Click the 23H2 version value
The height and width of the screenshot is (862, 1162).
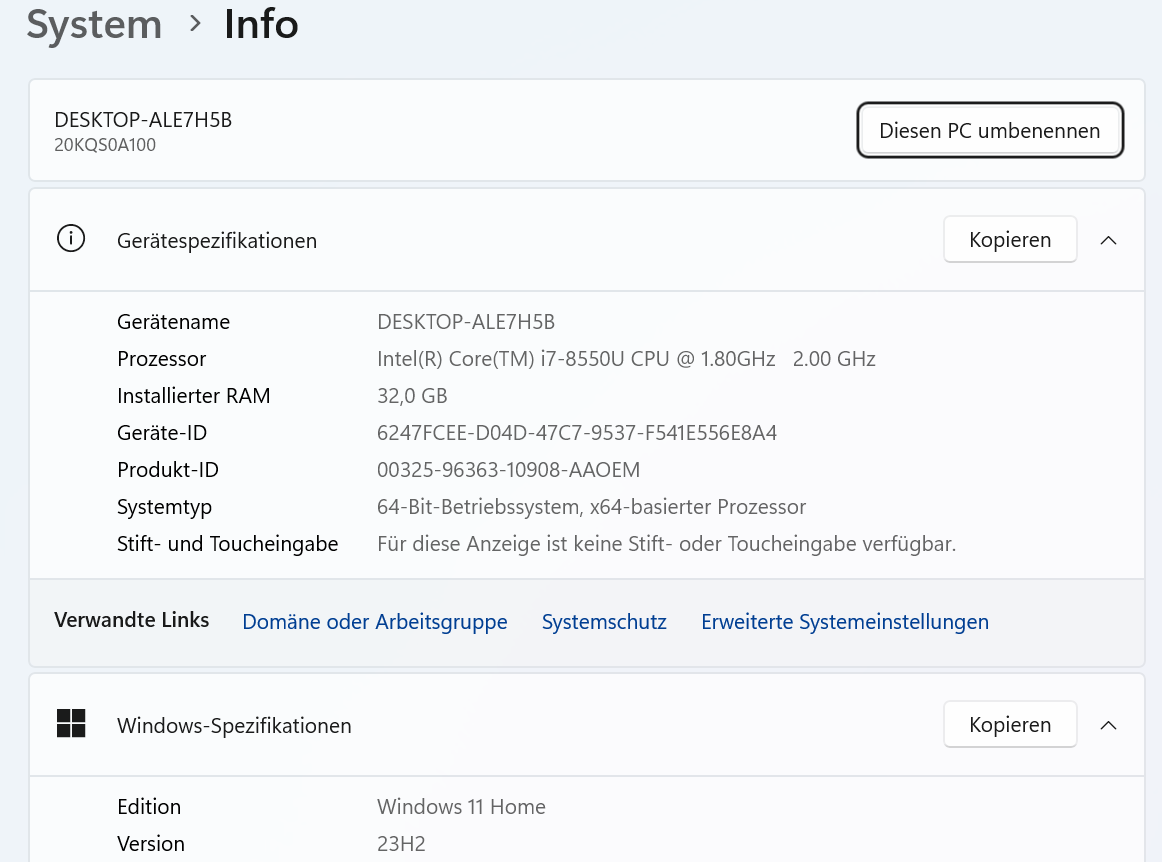[x=402, y=843]
